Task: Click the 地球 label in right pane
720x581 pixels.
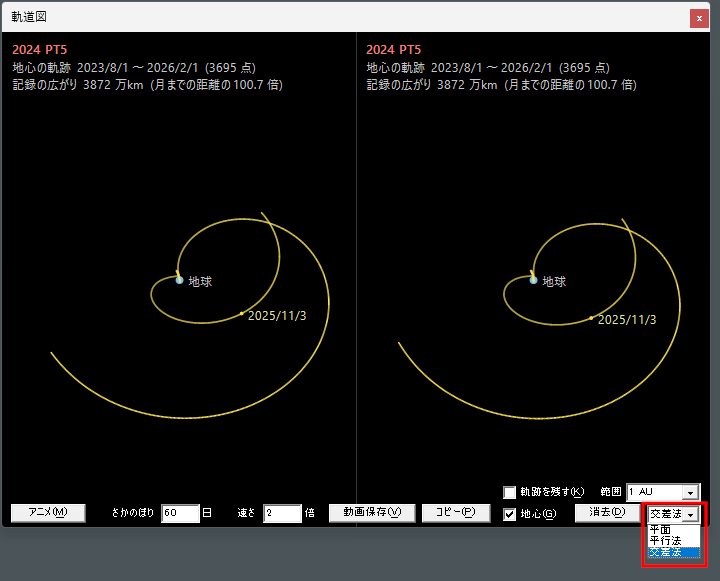Action: point(554,282)
